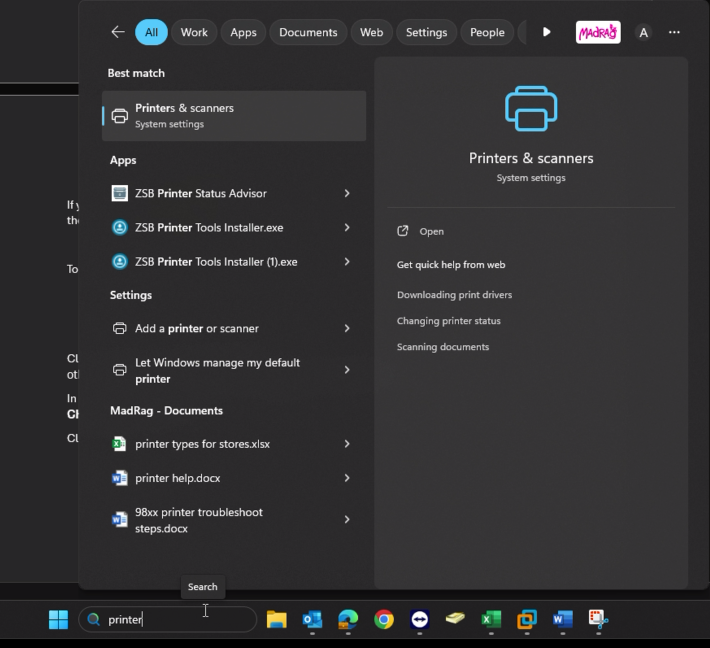Open VMware-style overlapping squares taskbar app
Image resolution: width=710 pixels, height=648 pixels.
(527, 619)
